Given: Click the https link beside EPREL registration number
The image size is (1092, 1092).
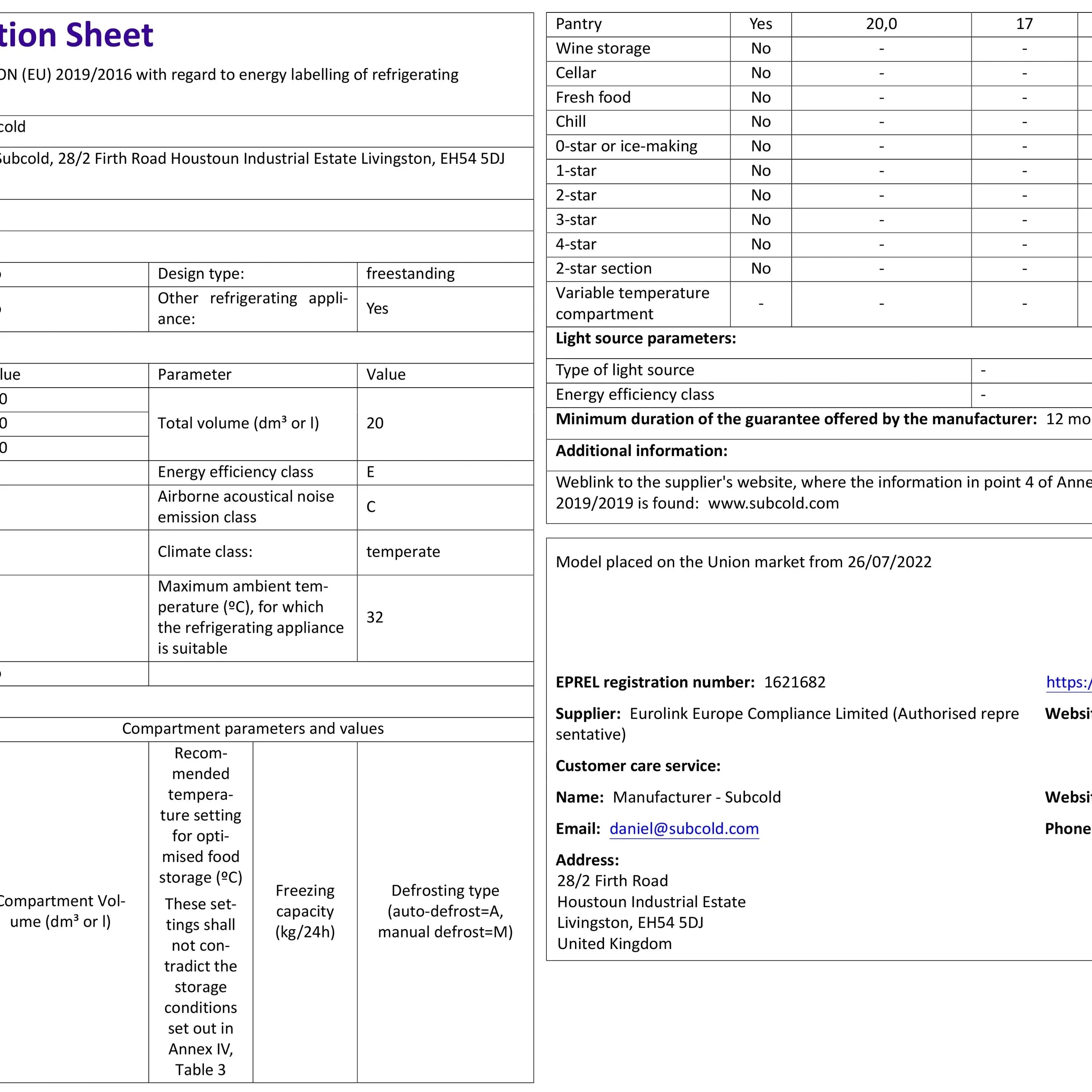Looking at the screenshot, I should [1068, 682].
